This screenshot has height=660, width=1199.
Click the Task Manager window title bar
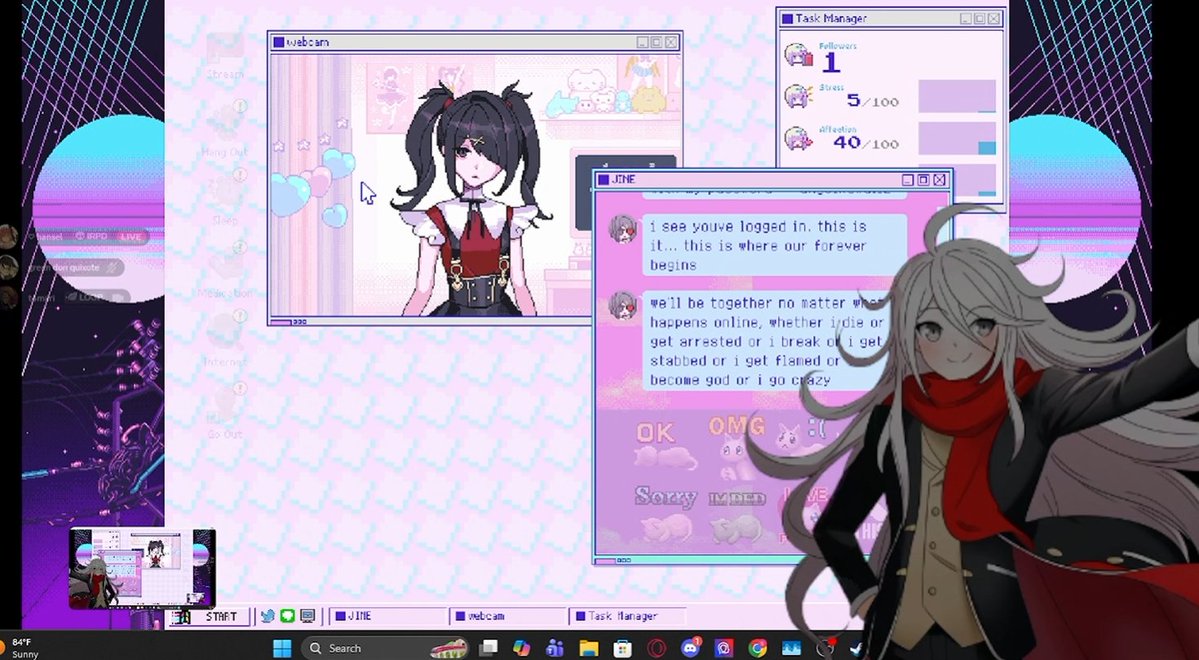[x=891, y=18]
